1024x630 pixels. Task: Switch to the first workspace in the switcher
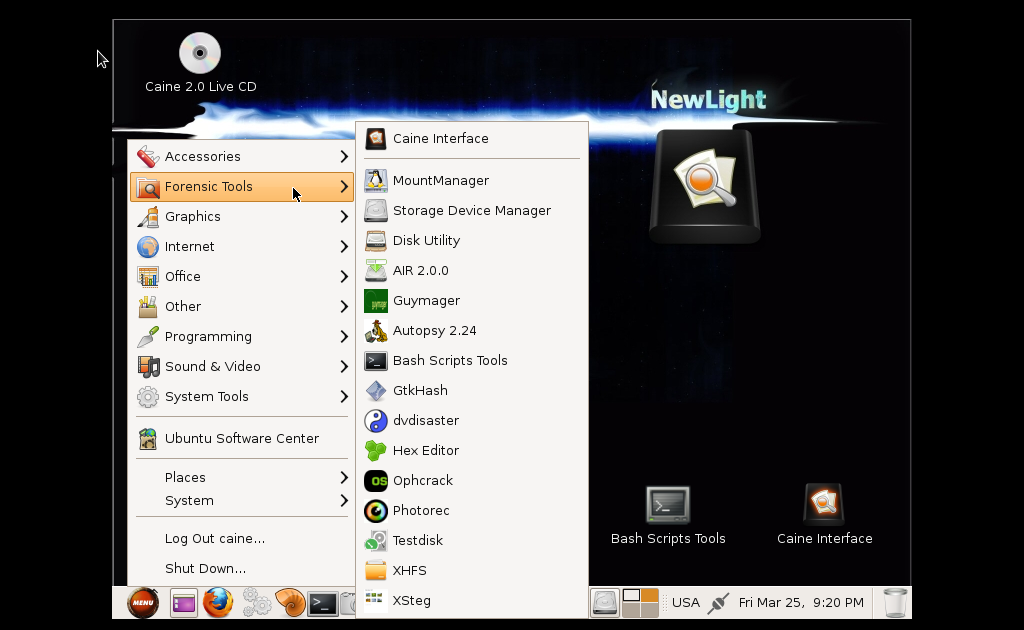point(631,595)
